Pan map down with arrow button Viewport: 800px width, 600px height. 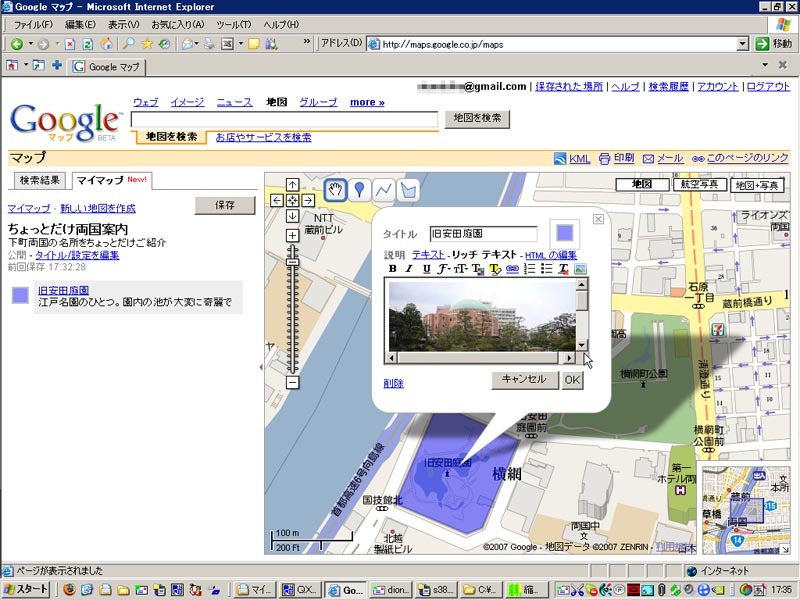coord(292,216)
